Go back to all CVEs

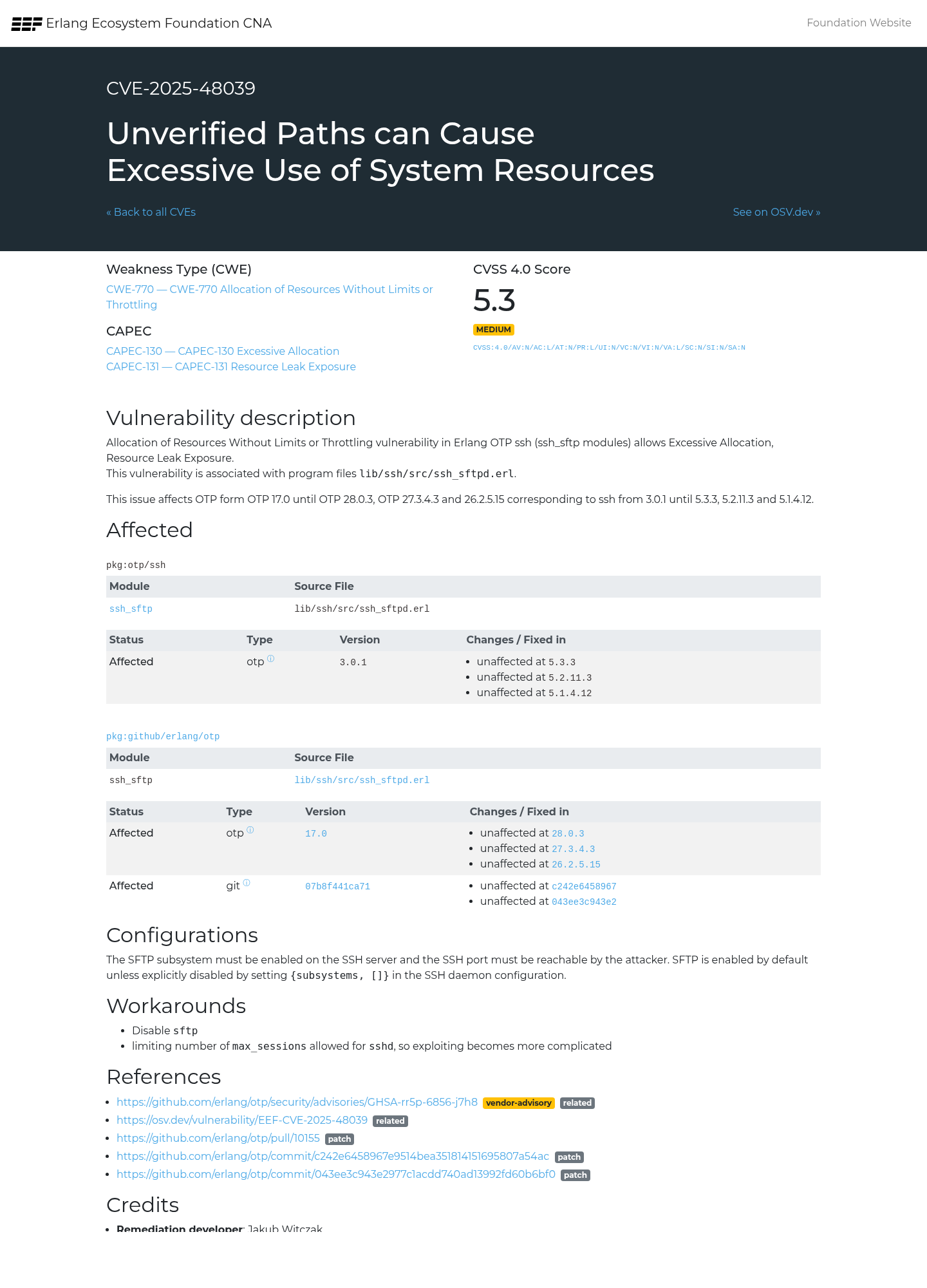click(151, 212)
